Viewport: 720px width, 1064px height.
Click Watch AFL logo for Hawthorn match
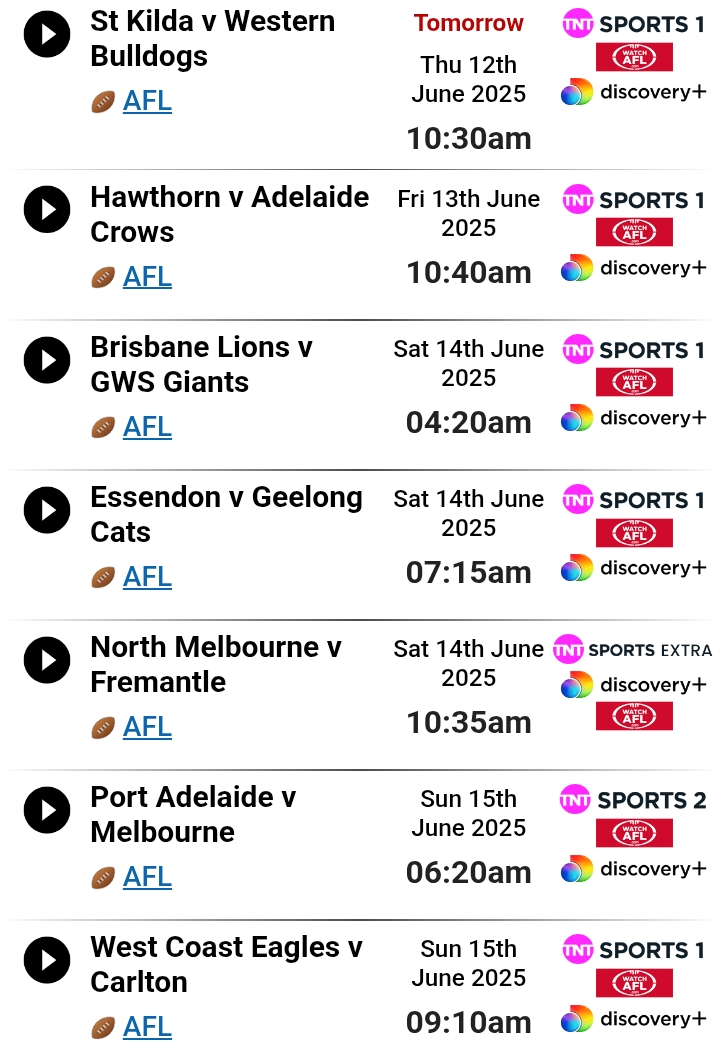tap(634, 232)
